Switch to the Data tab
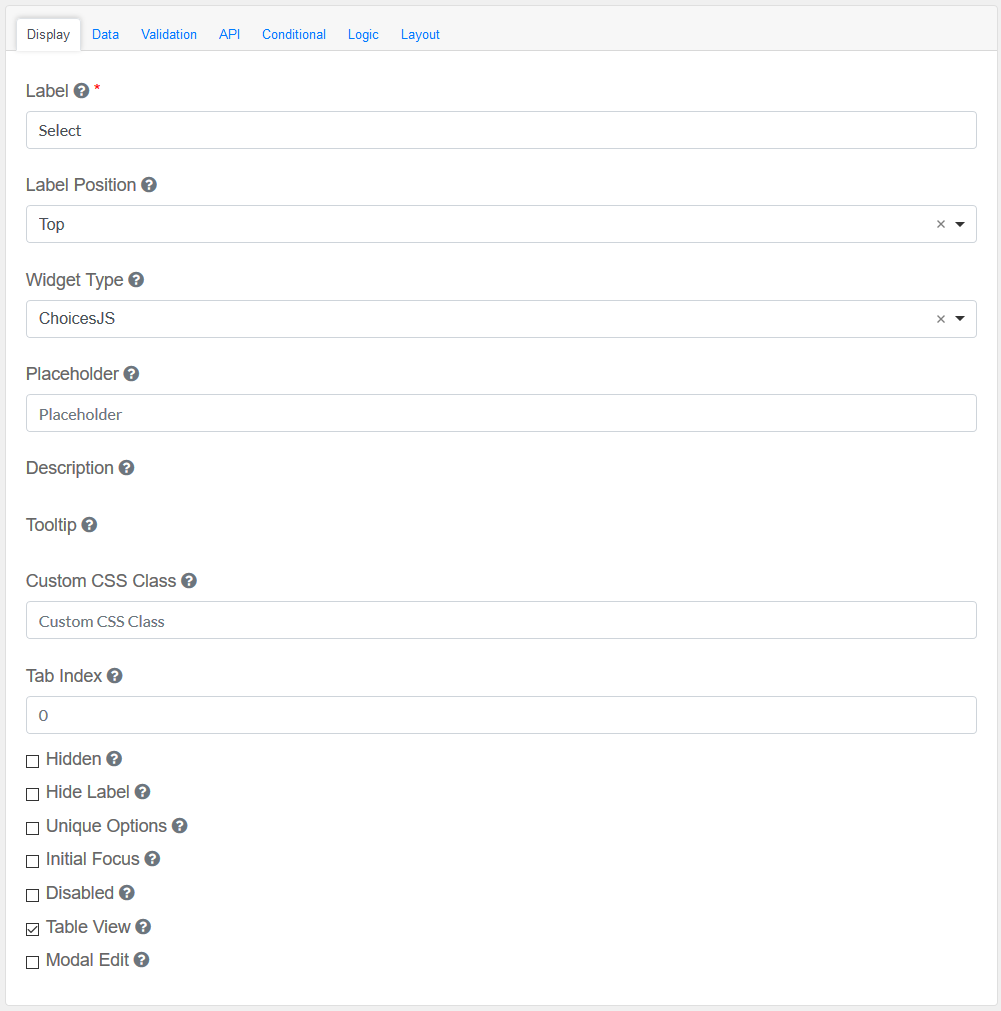This screenshot has height=1011, width=1001. pos(105,34)
